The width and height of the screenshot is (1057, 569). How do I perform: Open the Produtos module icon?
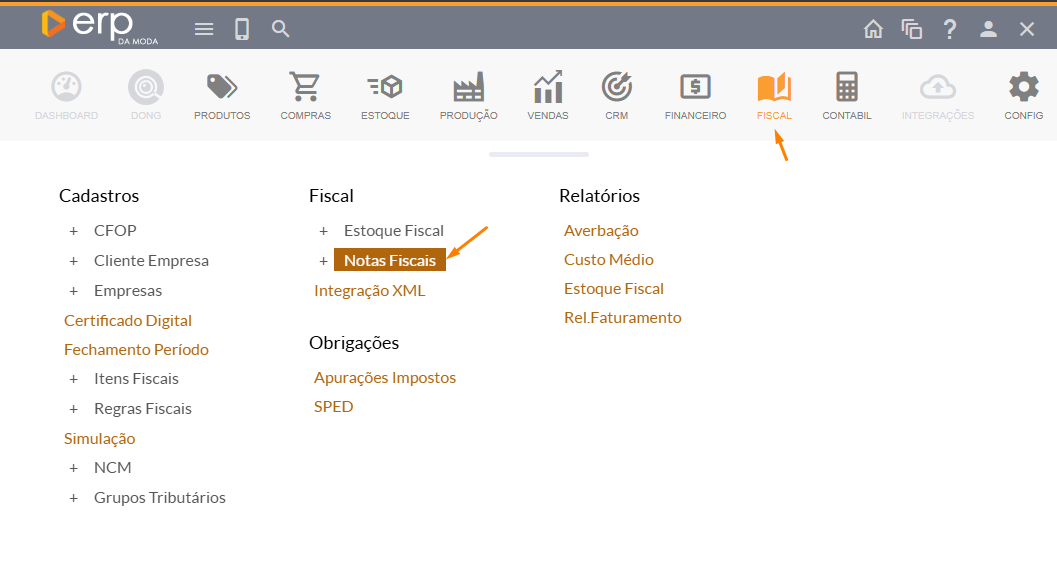222,89
